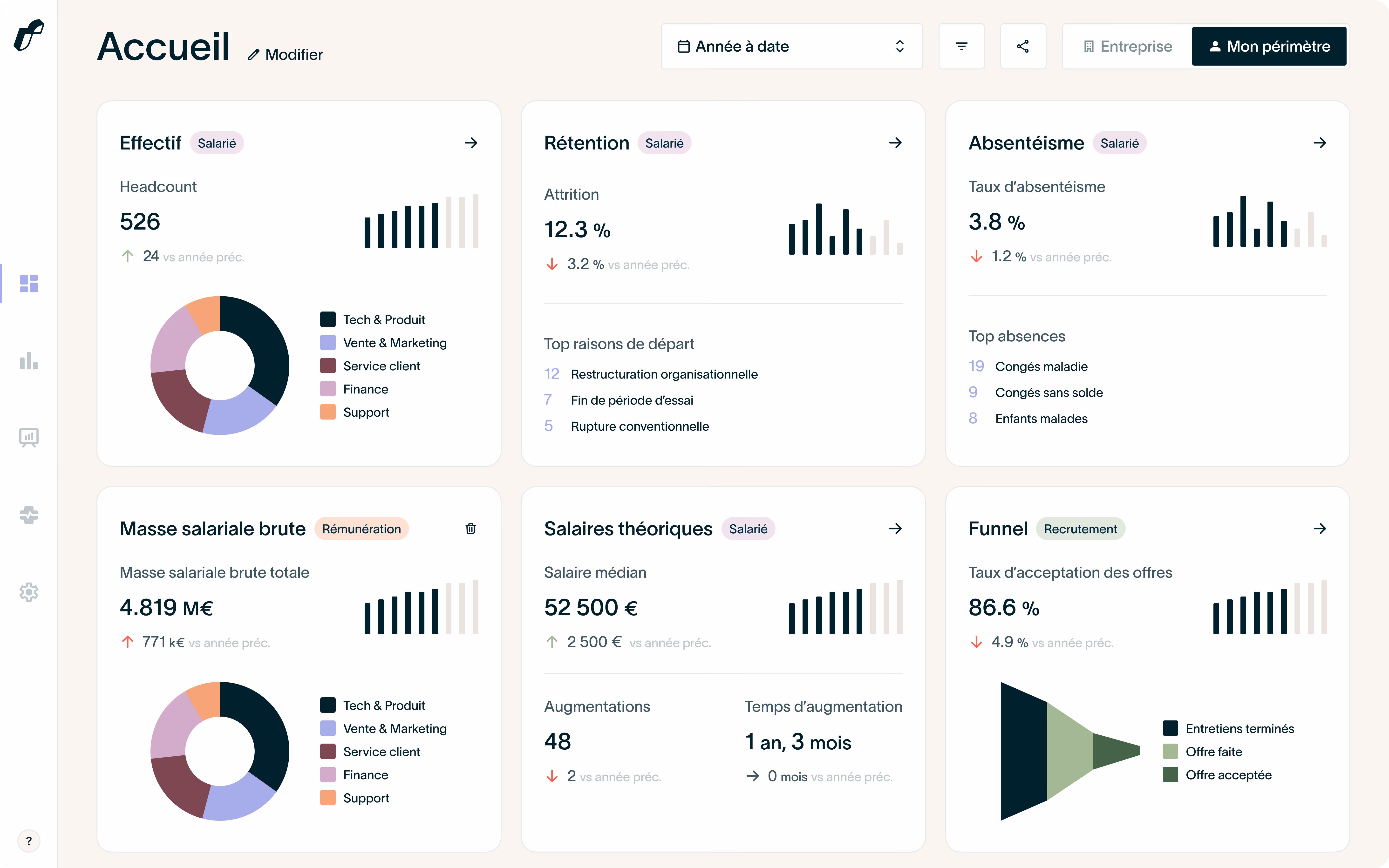This screenshot has height=868, width=1389.
Task: Click Modifier to edit the dashboard
Action: pyautogui.click(x=285, y=54)
